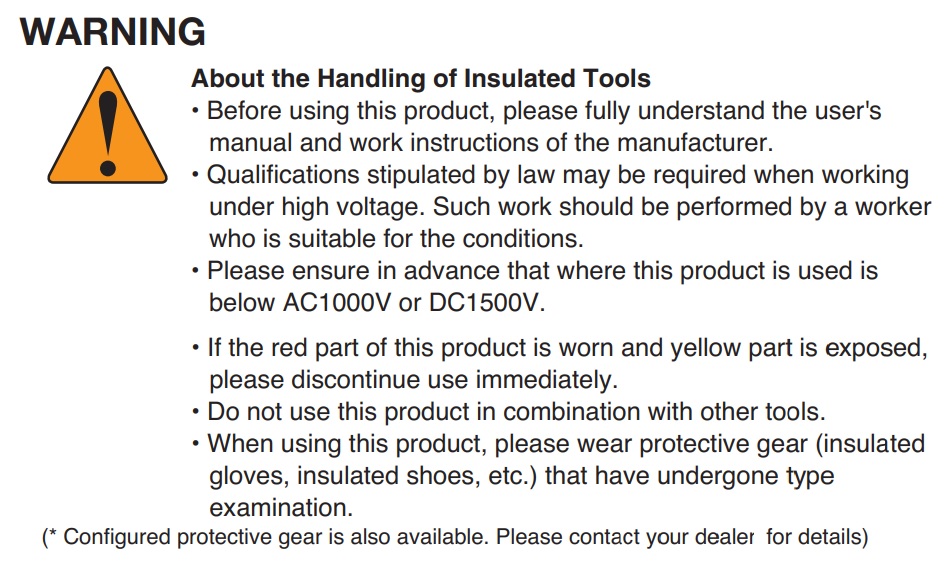
Task: Click the 'yellow part is exposed' text
Action: pyautogui.click(x=810, y=348)
